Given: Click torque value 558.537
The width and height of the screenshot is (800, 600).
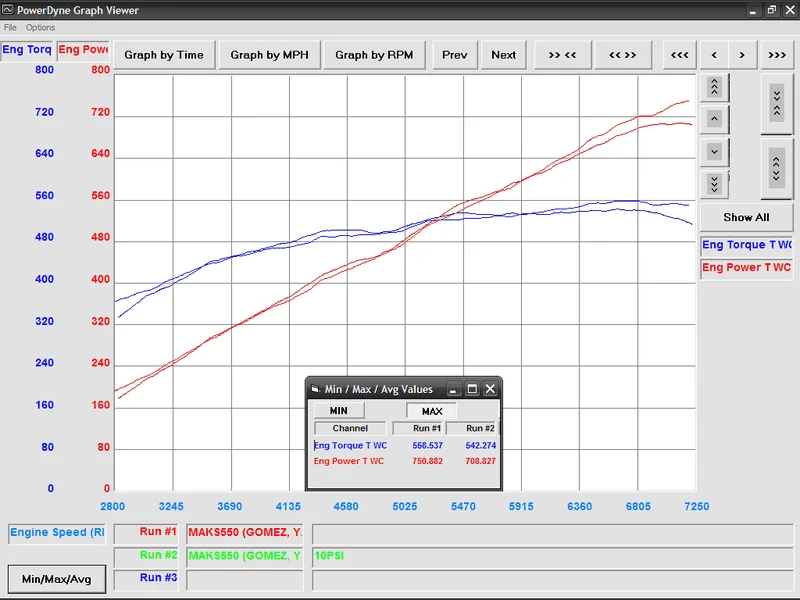Looking at the screenshot, I should (428, 445).
